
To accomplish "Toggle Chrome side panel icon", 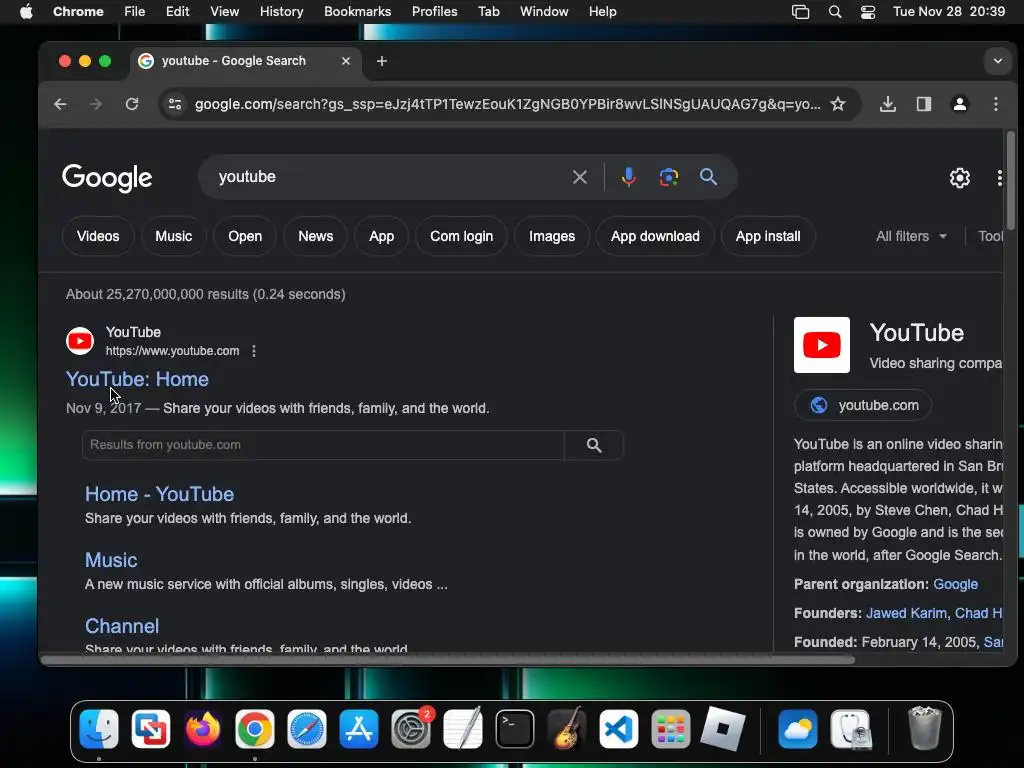I will click(923, 104).
